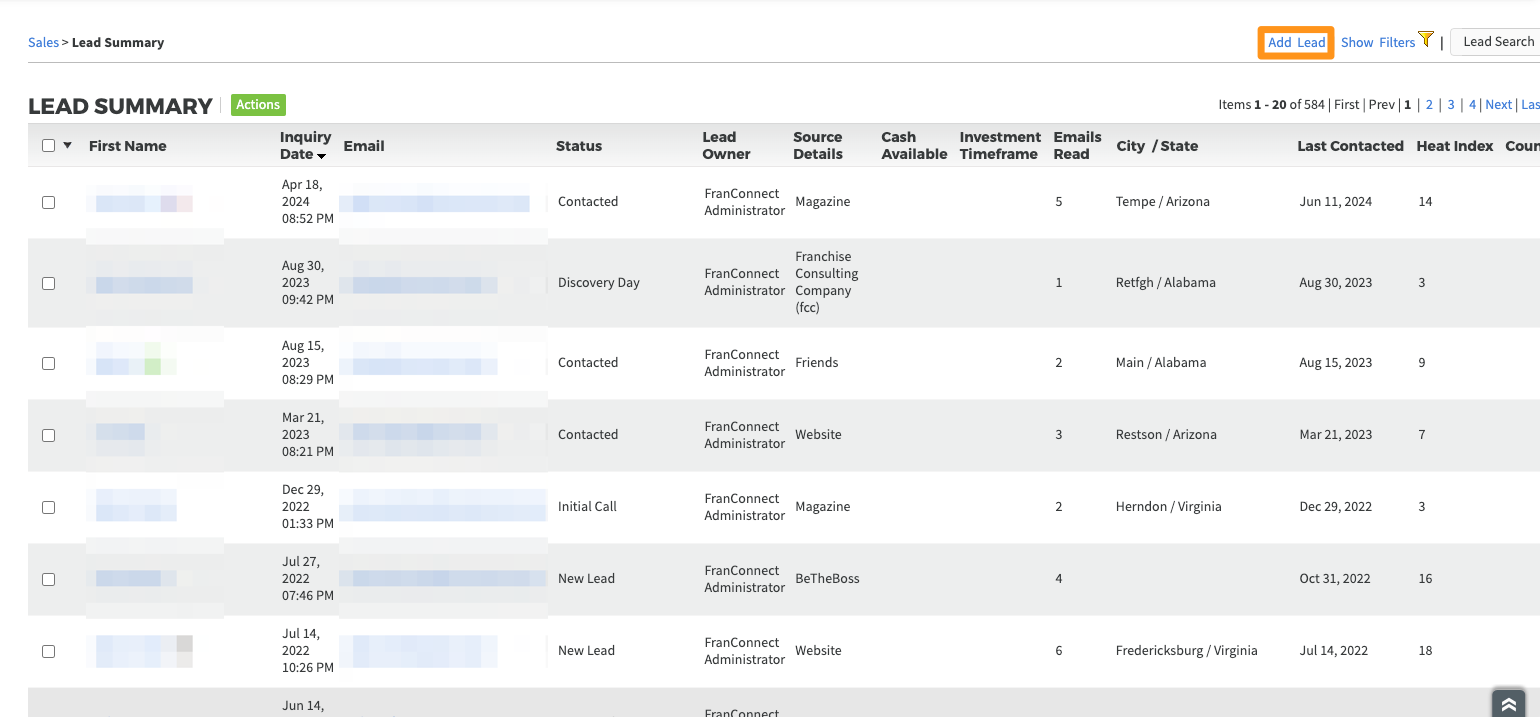Jump to page 4 of leads

click(x=1472, y=105)
